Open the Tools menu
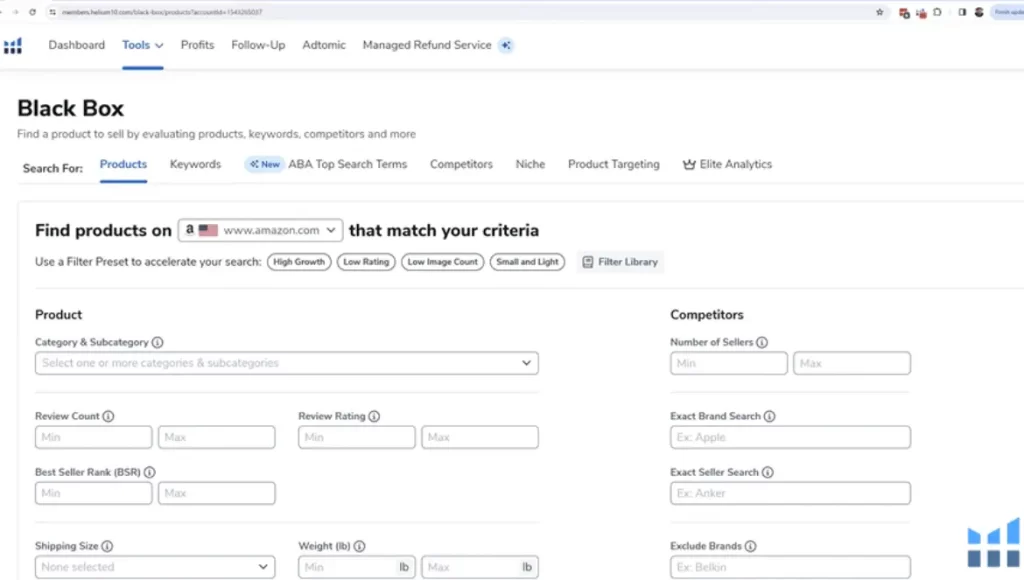 pos(142,45)
